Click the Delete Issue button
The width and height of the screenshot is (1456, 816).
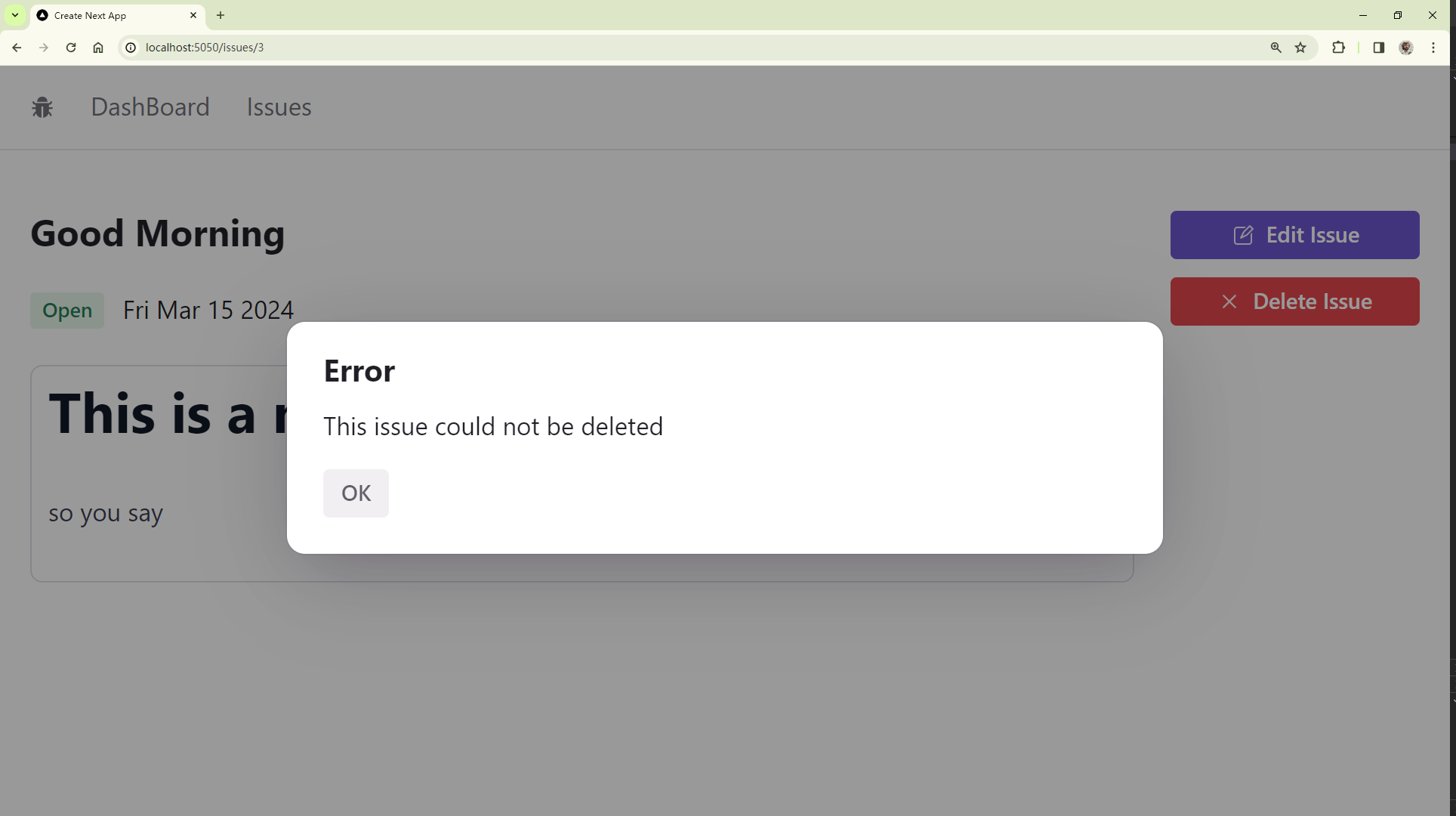(1295, 301)
